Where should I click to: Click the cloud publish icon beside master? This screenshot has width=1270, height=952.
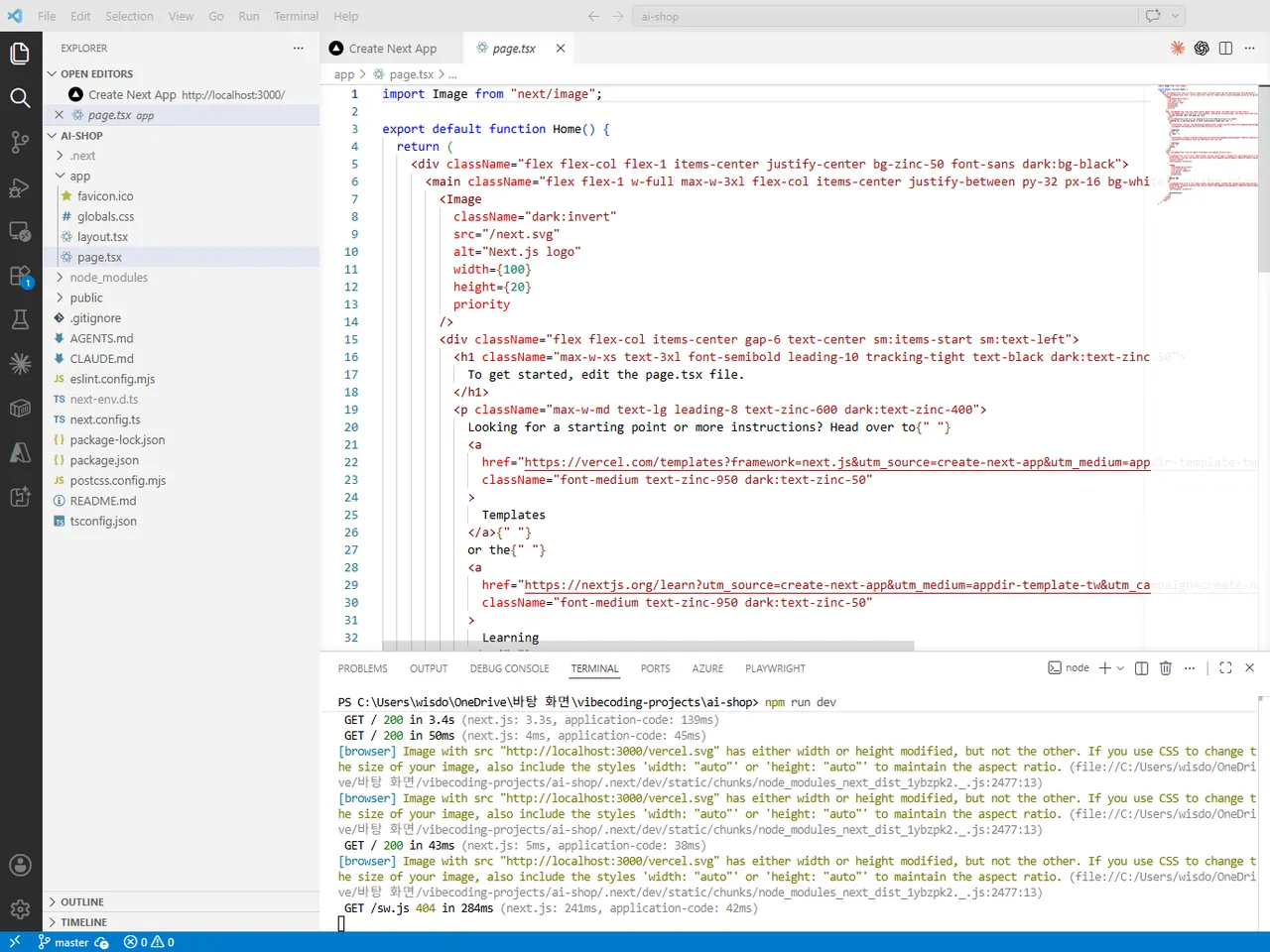(x=101, y=942)
